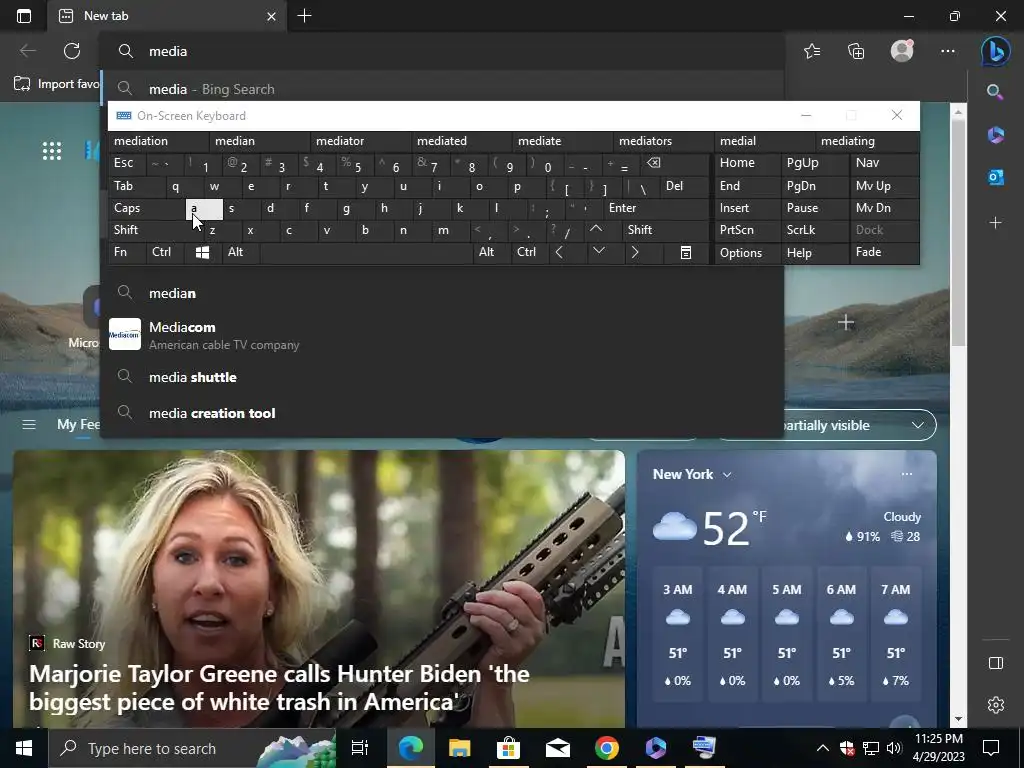Click the taskbar 'Type here to search' box

(x=192, y=748)
